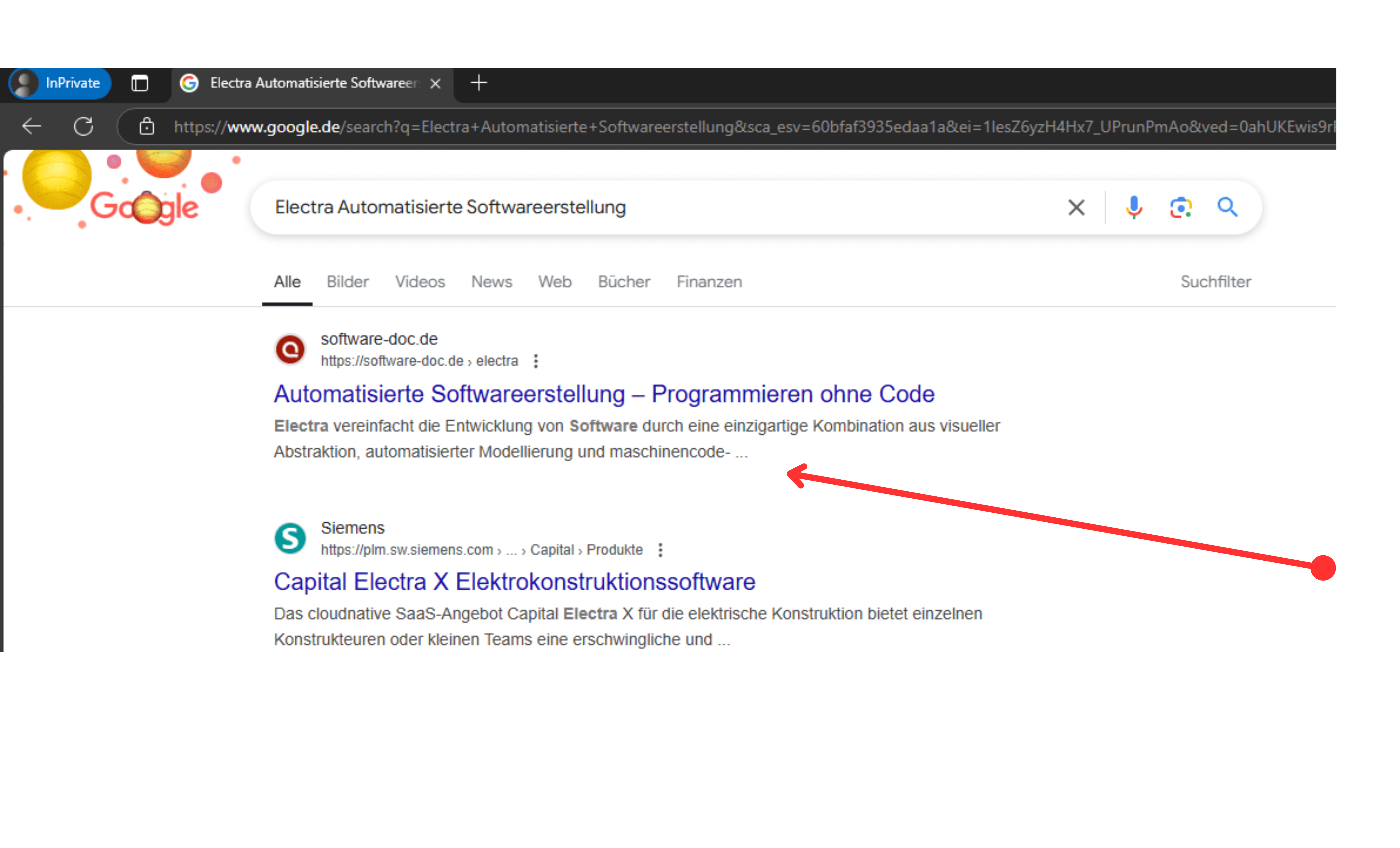Clear the search query with X
Image resolution: width=1400 pixels, height=848 pixels.
1077,207
